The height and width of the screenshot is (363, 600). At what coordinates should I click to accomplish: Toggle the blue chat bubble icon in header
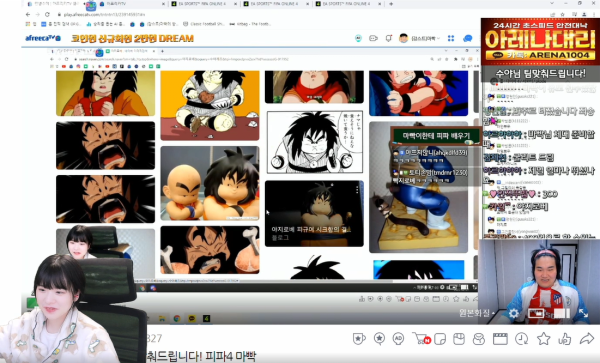pyautogui.click(x=467, y=38)
